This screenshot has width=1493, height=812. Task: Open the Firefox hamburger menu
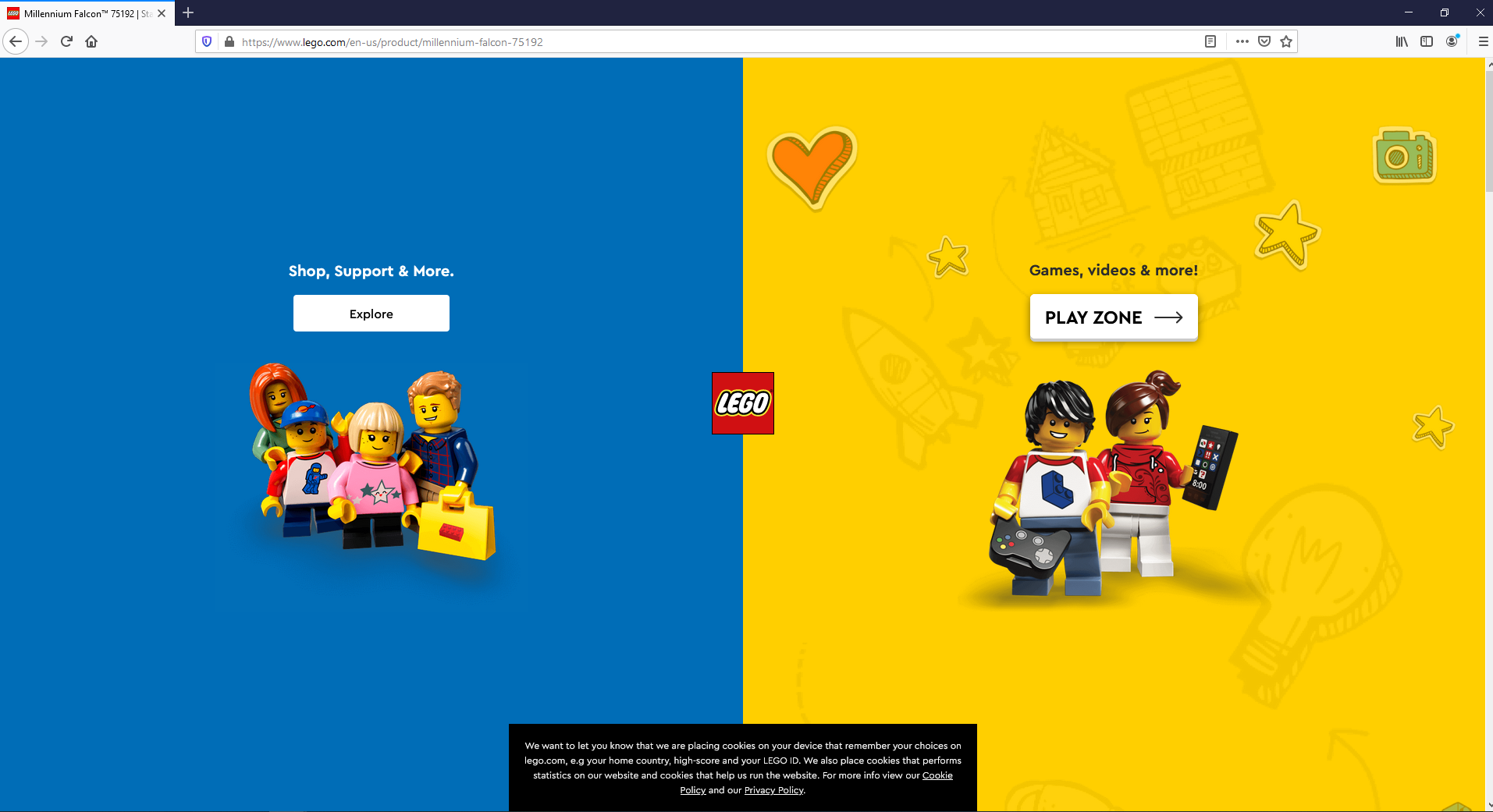pos(1482,41)
